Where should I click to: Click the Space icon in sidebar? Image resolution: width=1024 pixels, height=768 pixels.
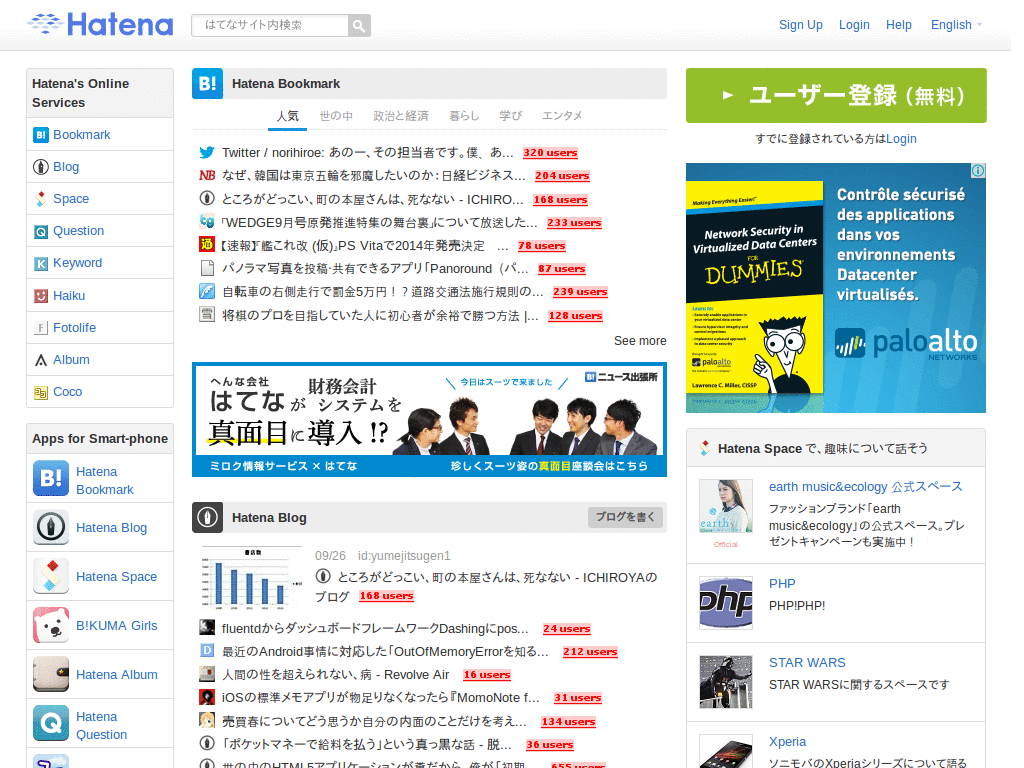40,199
